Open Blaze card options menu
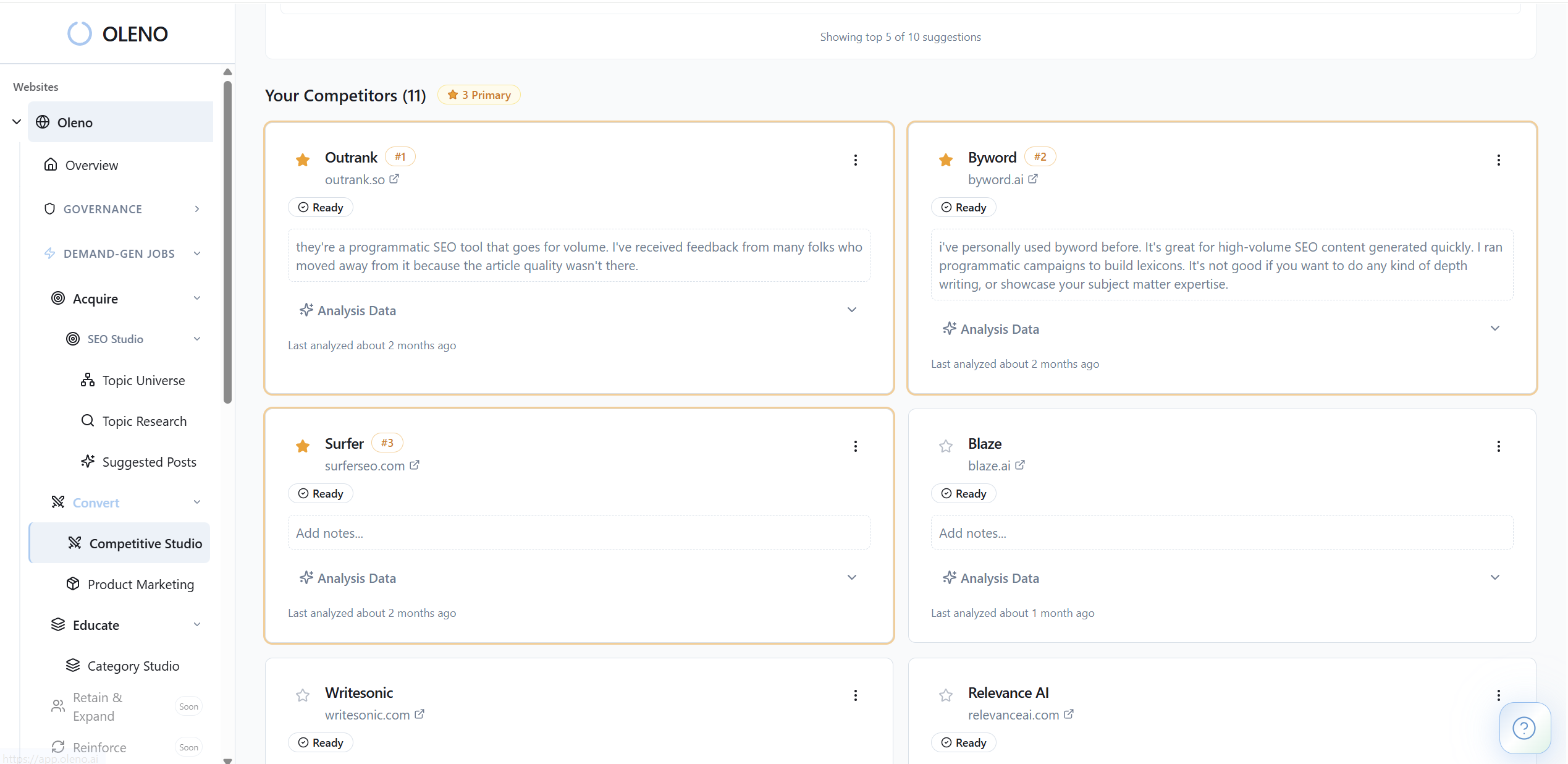The height and width of the screenshot is (764, 1568). coord(1498,446)
